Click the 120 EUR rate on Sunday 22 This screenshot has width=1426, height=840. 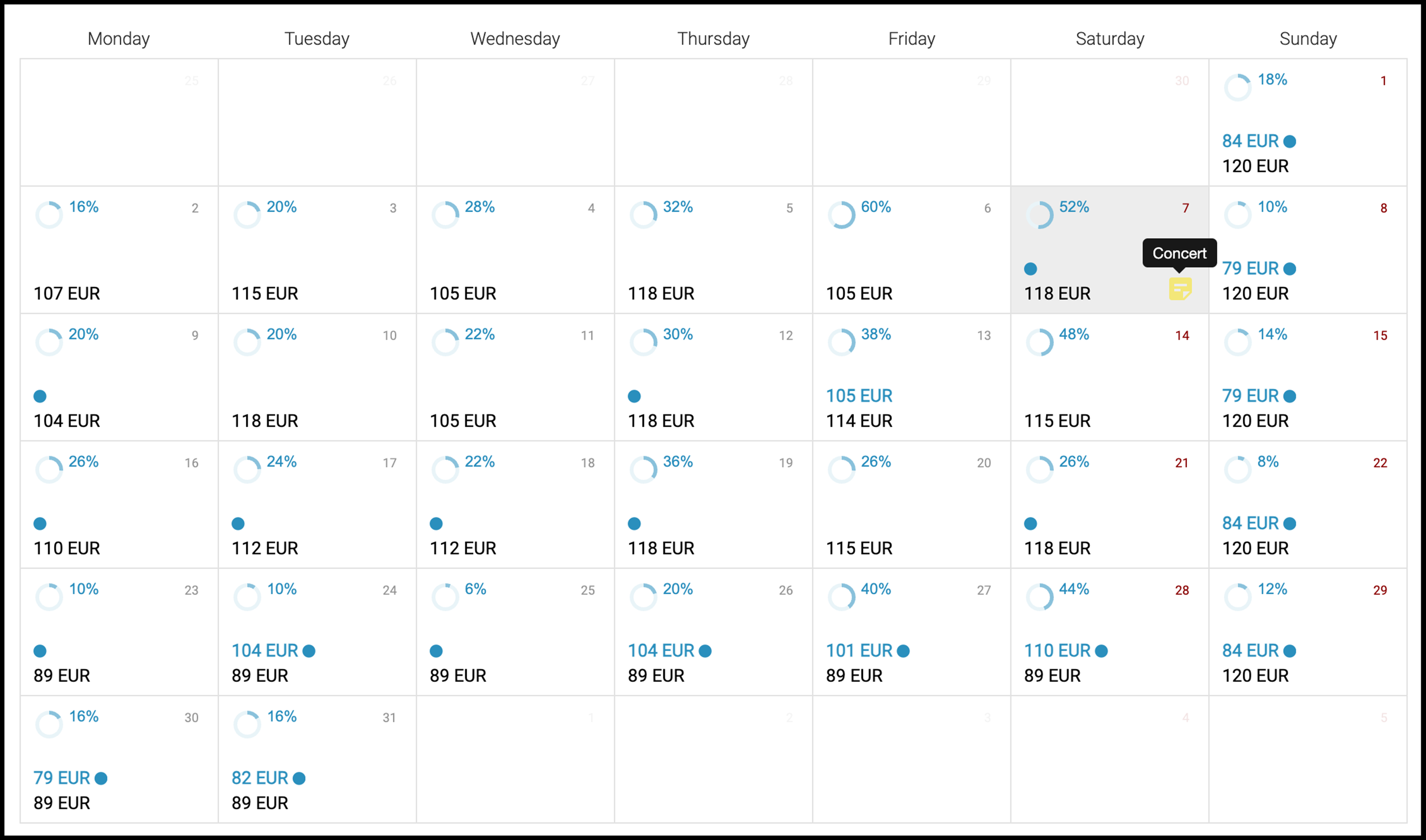point(1256,548)
